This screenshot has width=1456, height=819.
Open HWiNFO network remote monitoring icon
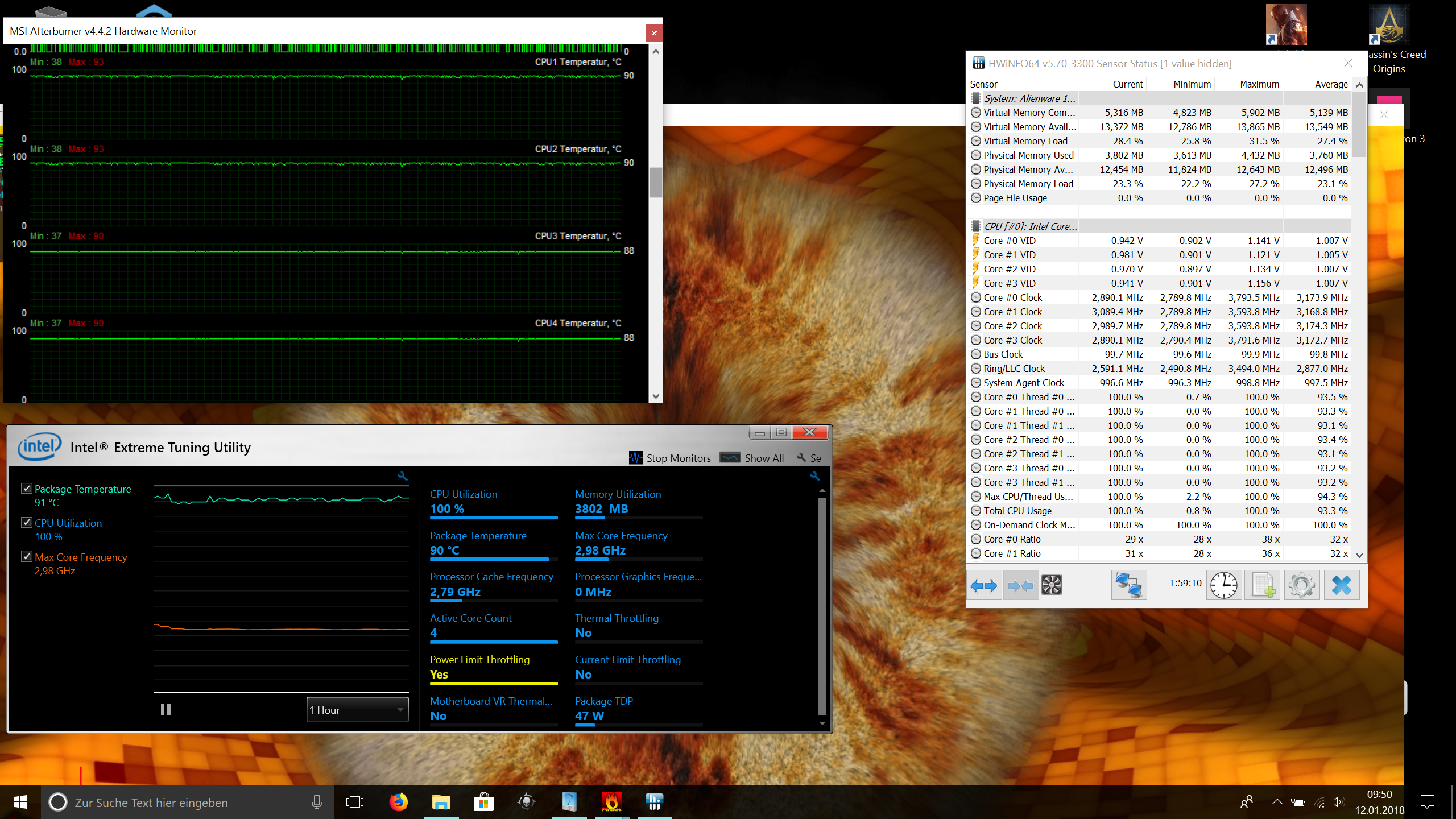coord(1128,585)
